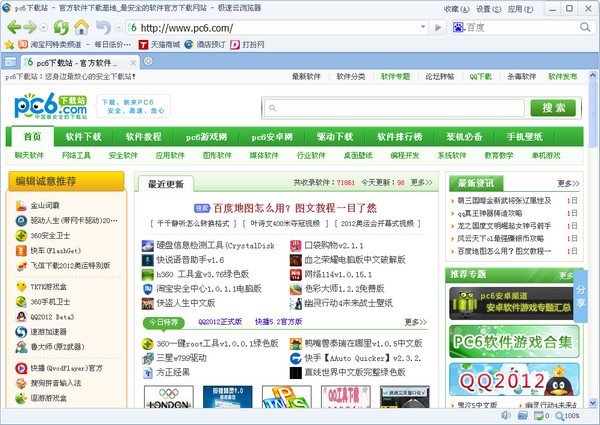Click the green refresh icon
Screen dimensions: 600x425
(61, 28)
